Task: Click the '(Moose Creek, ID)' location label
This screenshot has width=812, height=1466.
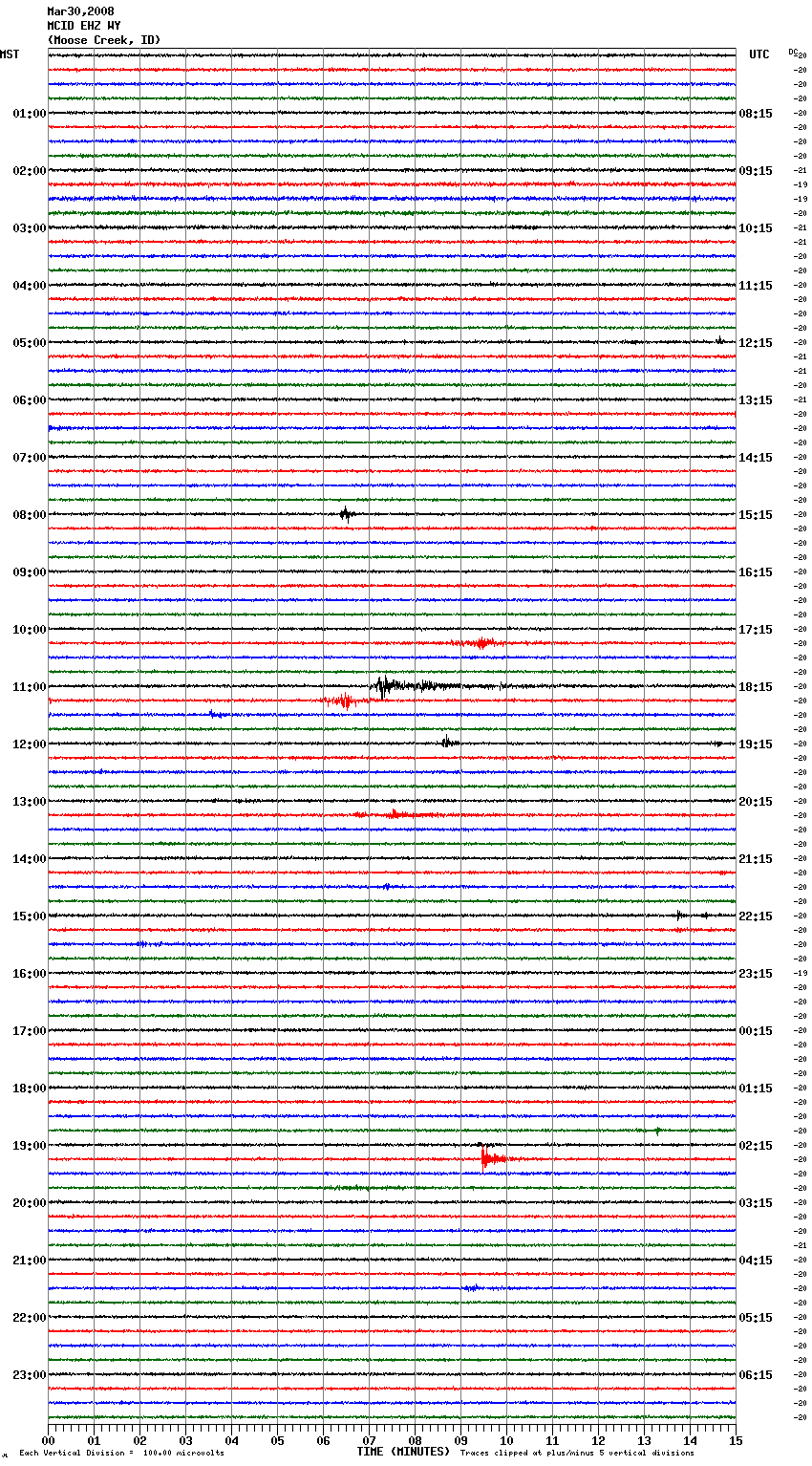Action: tap(104, 40)
